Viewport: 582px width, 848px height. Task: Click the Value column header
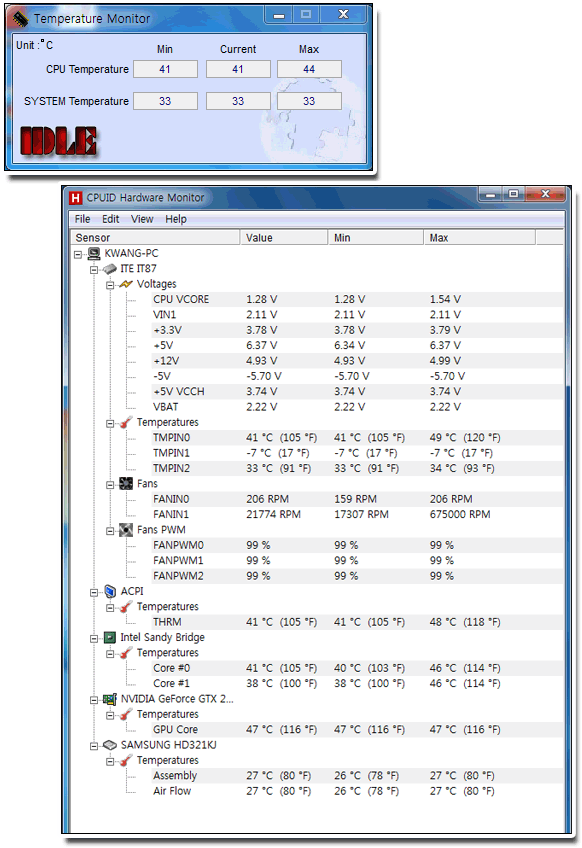tap(284, 237)
